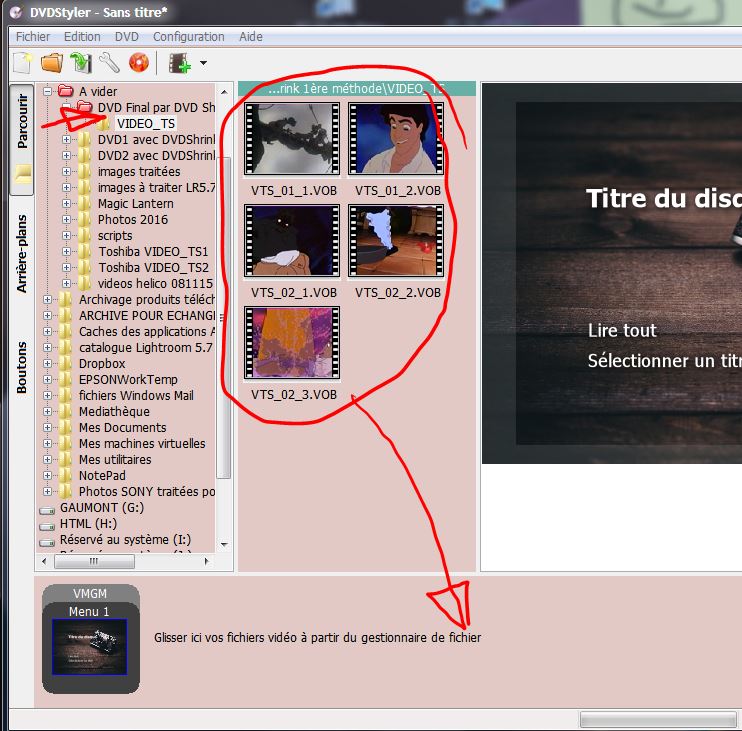Image resolution: width=742 pixels, height=731 pixels.
Task: Select the EPSONWorkTemp folder
Action: tap(128, 379)
